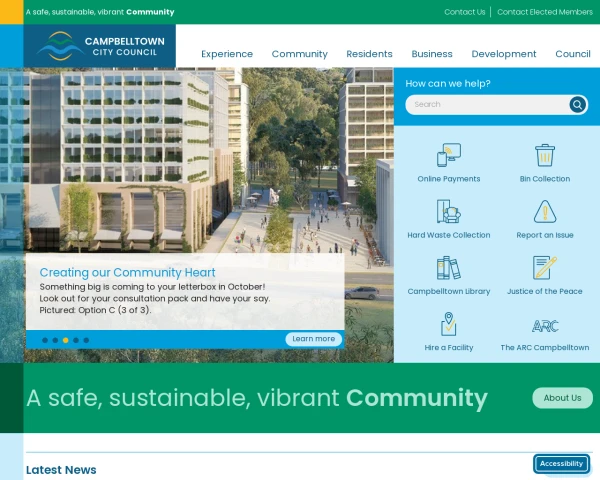Click the Learn more button
600x480 pixels.
point(313,339)
